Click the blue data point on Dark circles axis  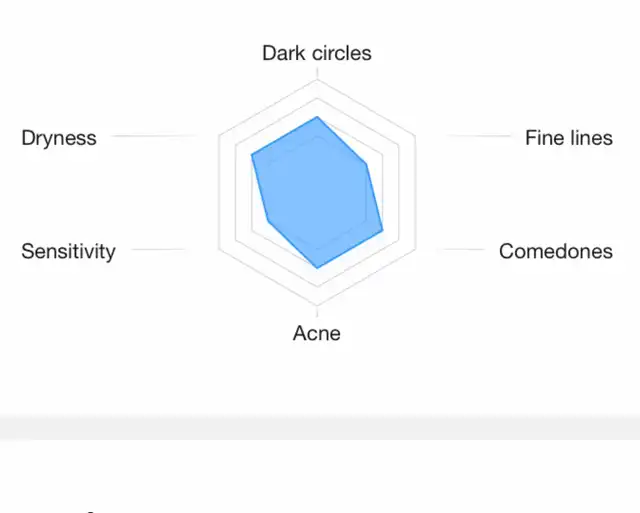point(317,117)
